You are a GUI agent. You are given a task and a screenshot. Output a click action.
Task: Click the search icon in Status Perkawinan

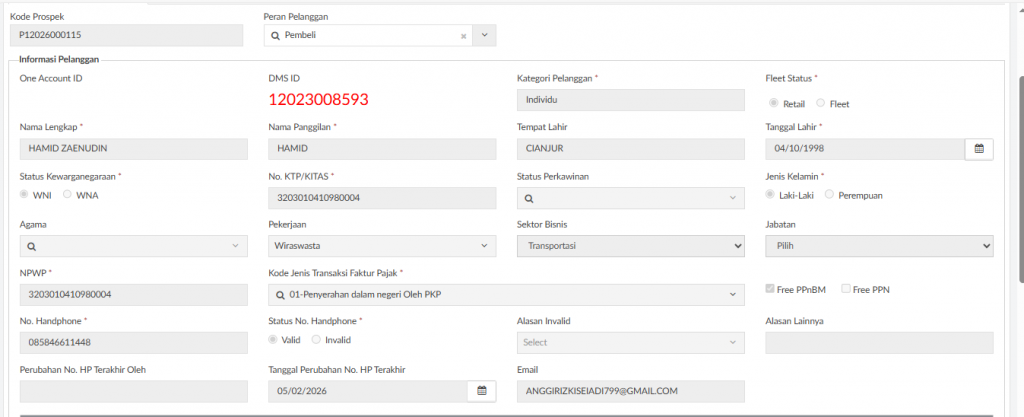(x=528, y=198)
